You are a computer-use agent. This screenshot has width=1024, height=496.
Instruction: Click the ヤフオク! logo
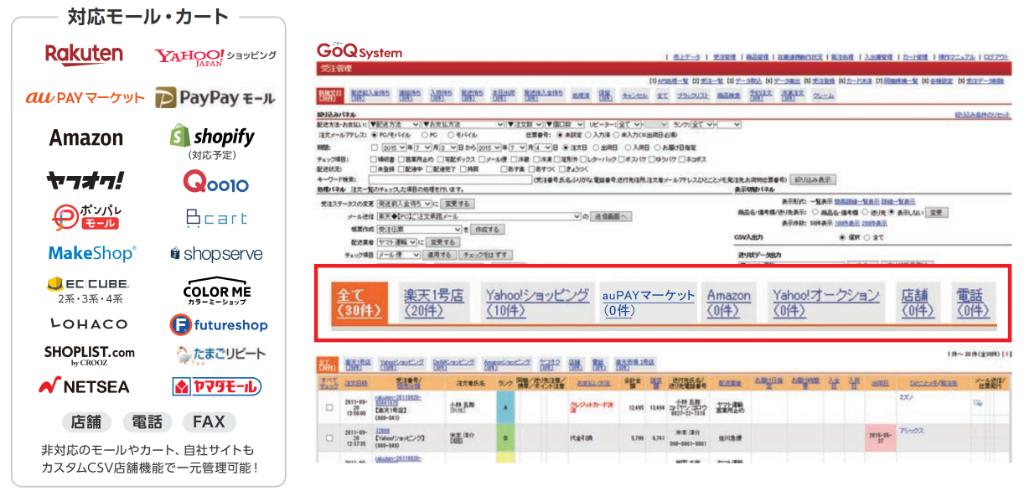click(85, 180)
